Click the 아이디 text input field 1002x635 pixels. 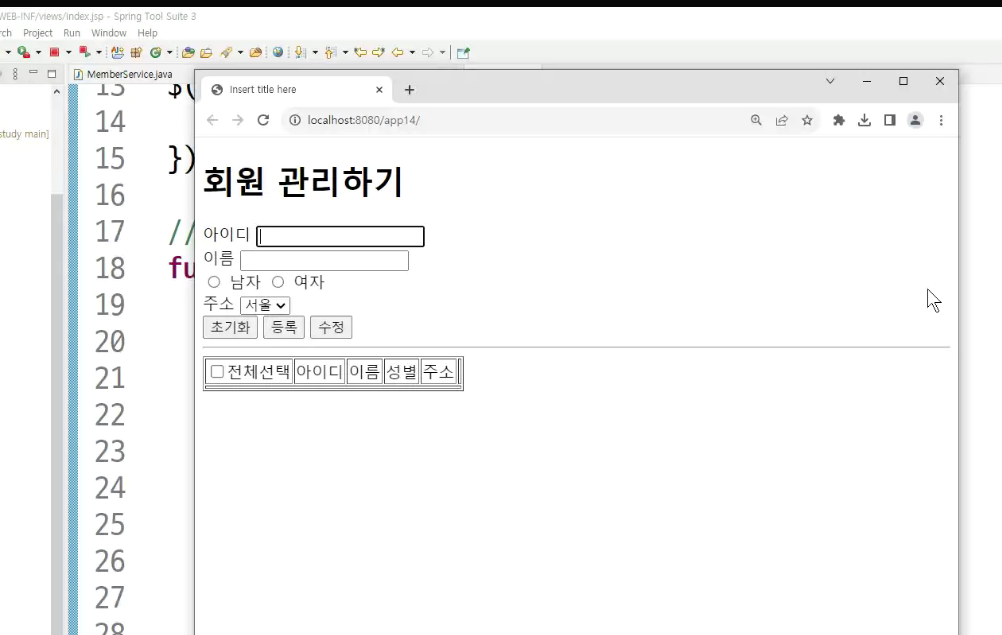[x=340, y=236]
